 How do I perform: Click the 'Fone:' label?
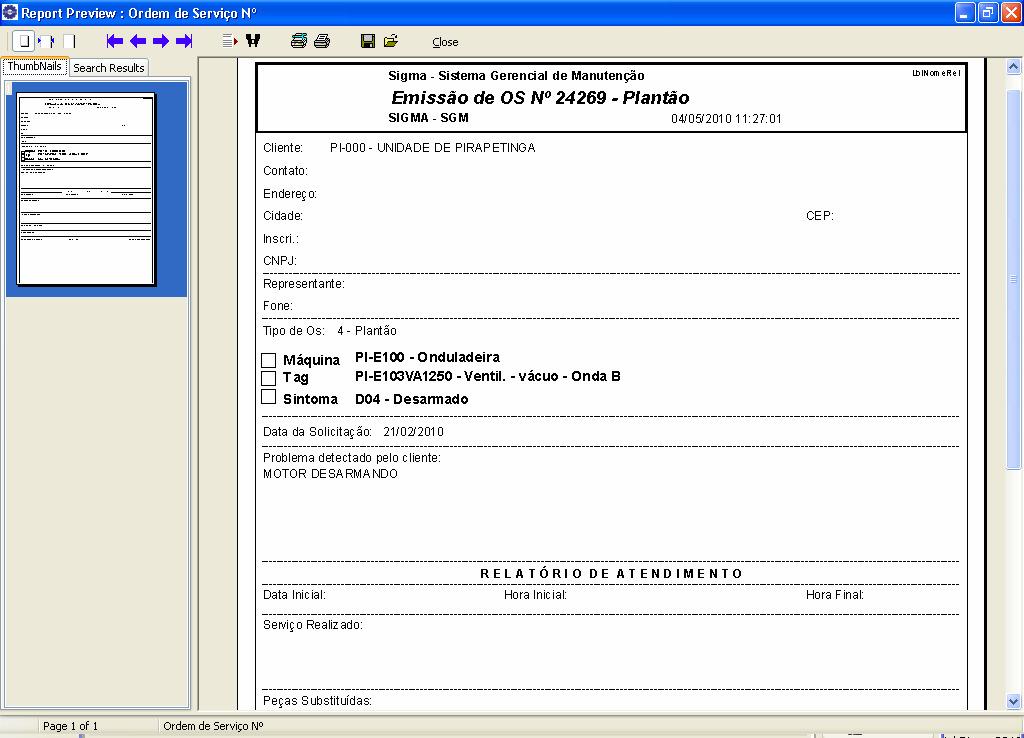click(278, 306)
